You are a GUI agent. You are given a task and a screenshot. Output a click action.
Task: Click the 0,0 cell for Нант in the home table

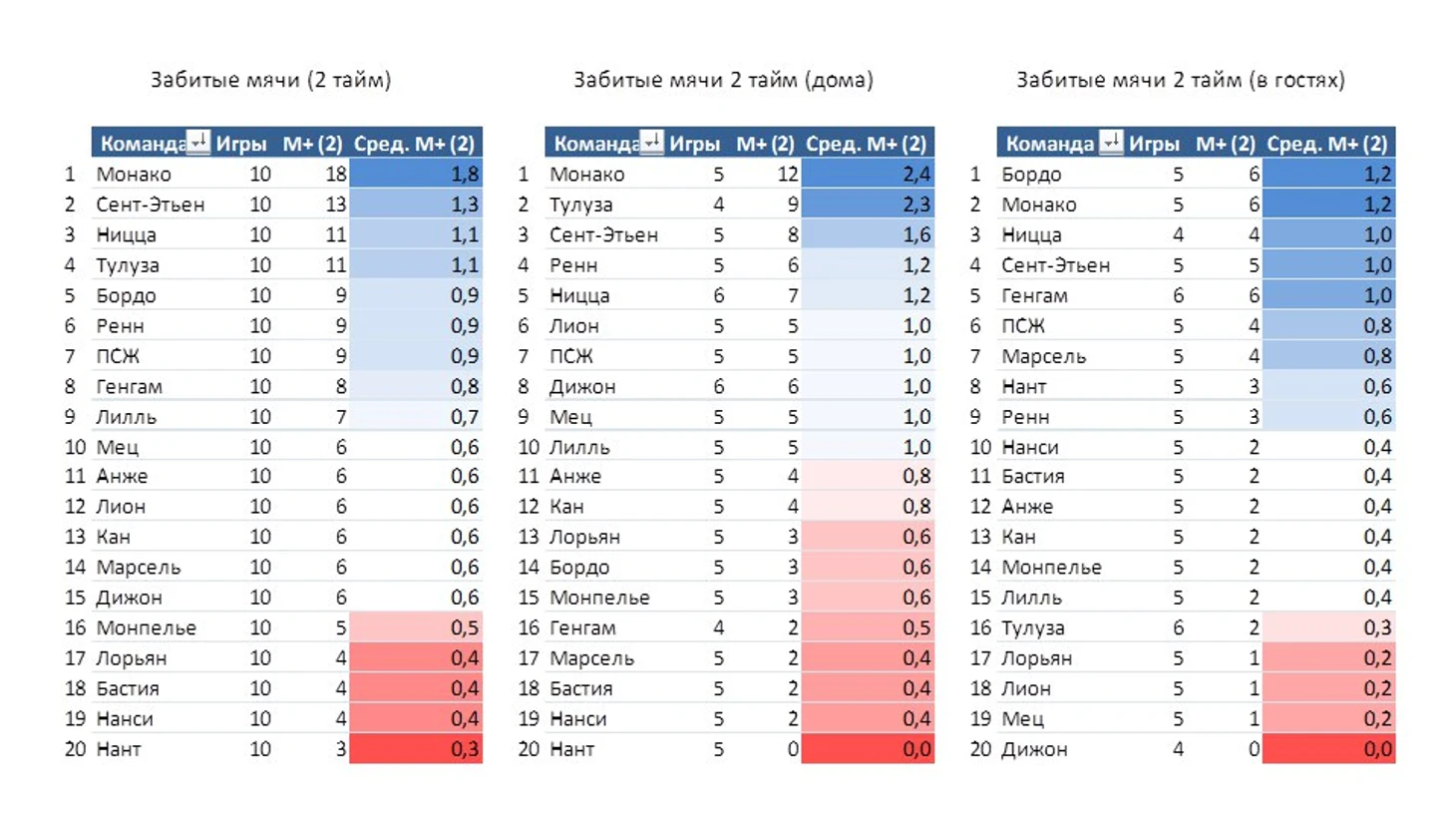[868, 749]
